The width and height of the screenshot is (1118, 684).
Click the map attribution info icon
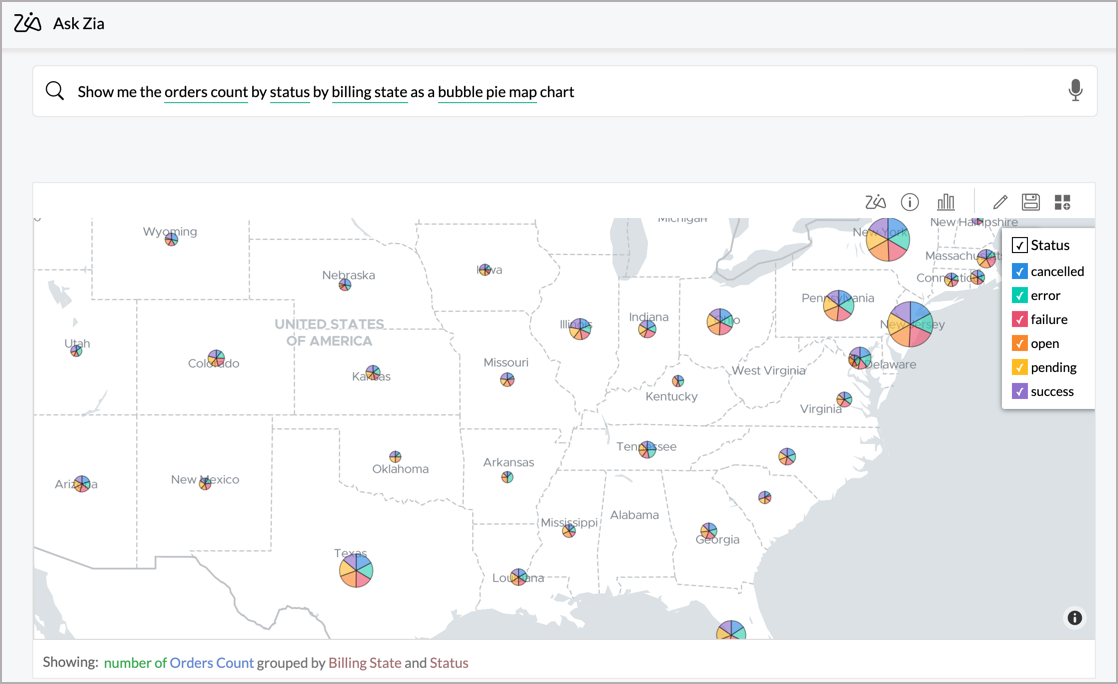click(x=1074, y=618)
